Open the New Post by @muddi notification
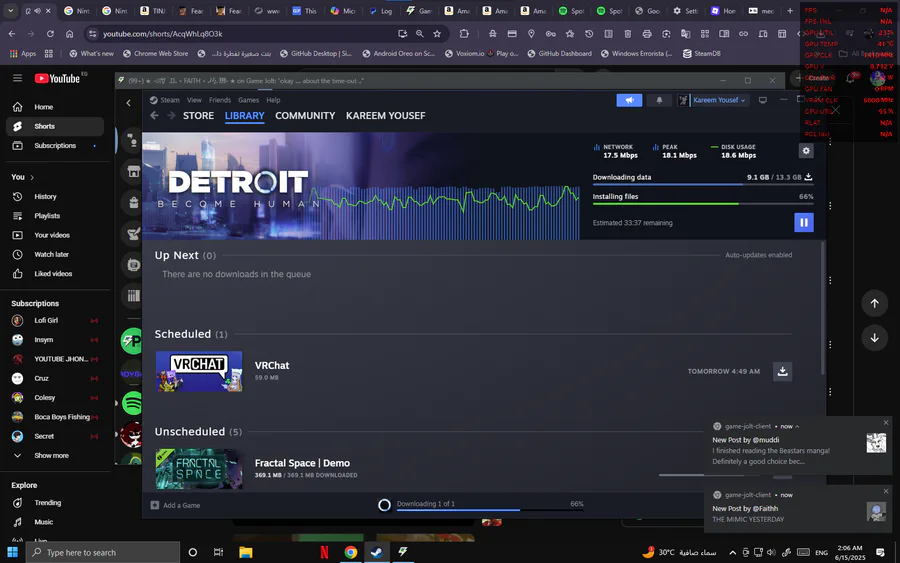 point(798,445)
